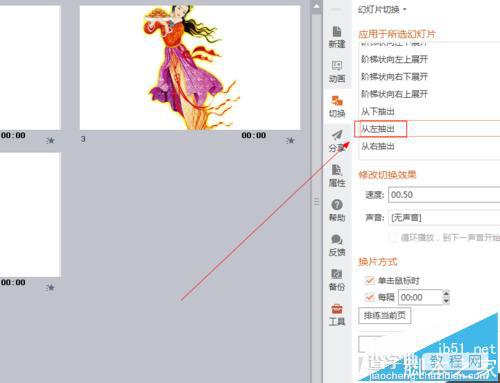Open the 速度 speed field showing 00.50
Viewport: 500px width, 383px height.
point(444,195)
